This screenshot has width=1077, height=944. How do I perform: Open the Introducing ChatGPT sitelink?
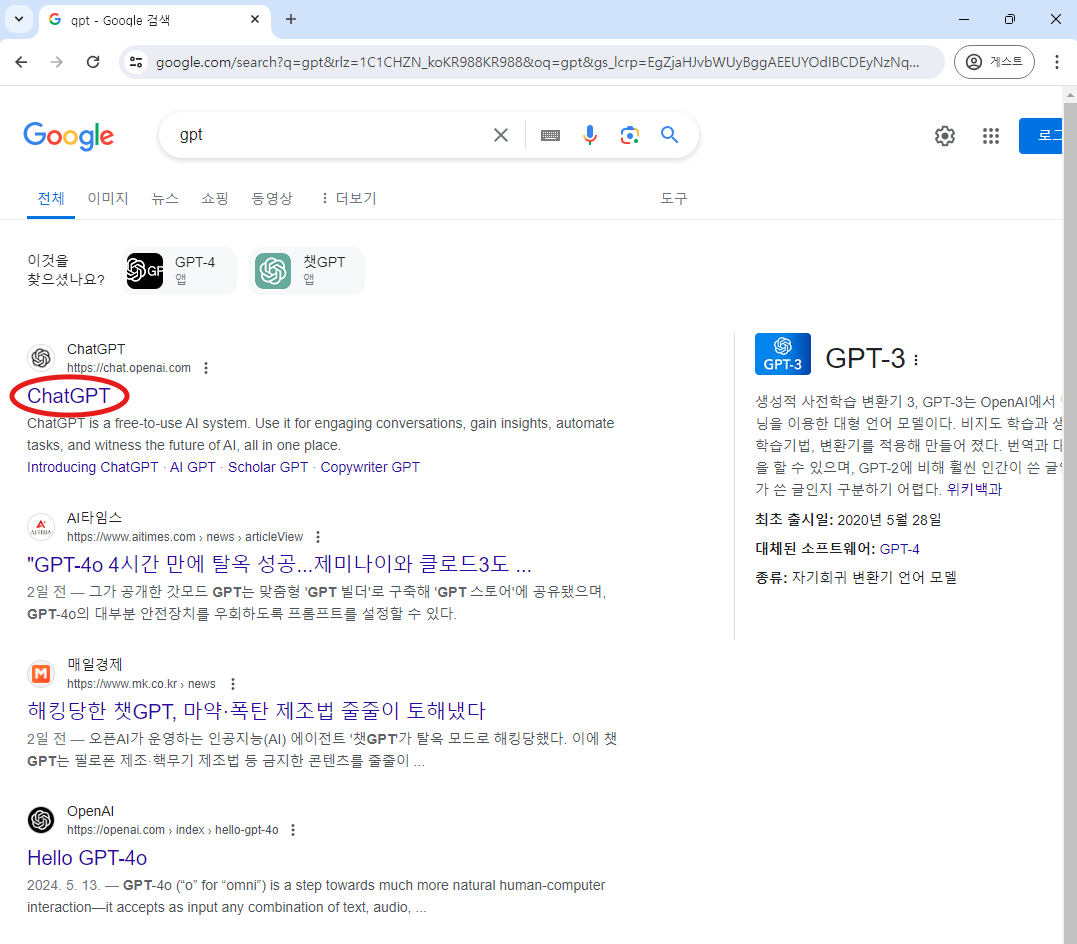pyautogui.click(x=93, y=467)
